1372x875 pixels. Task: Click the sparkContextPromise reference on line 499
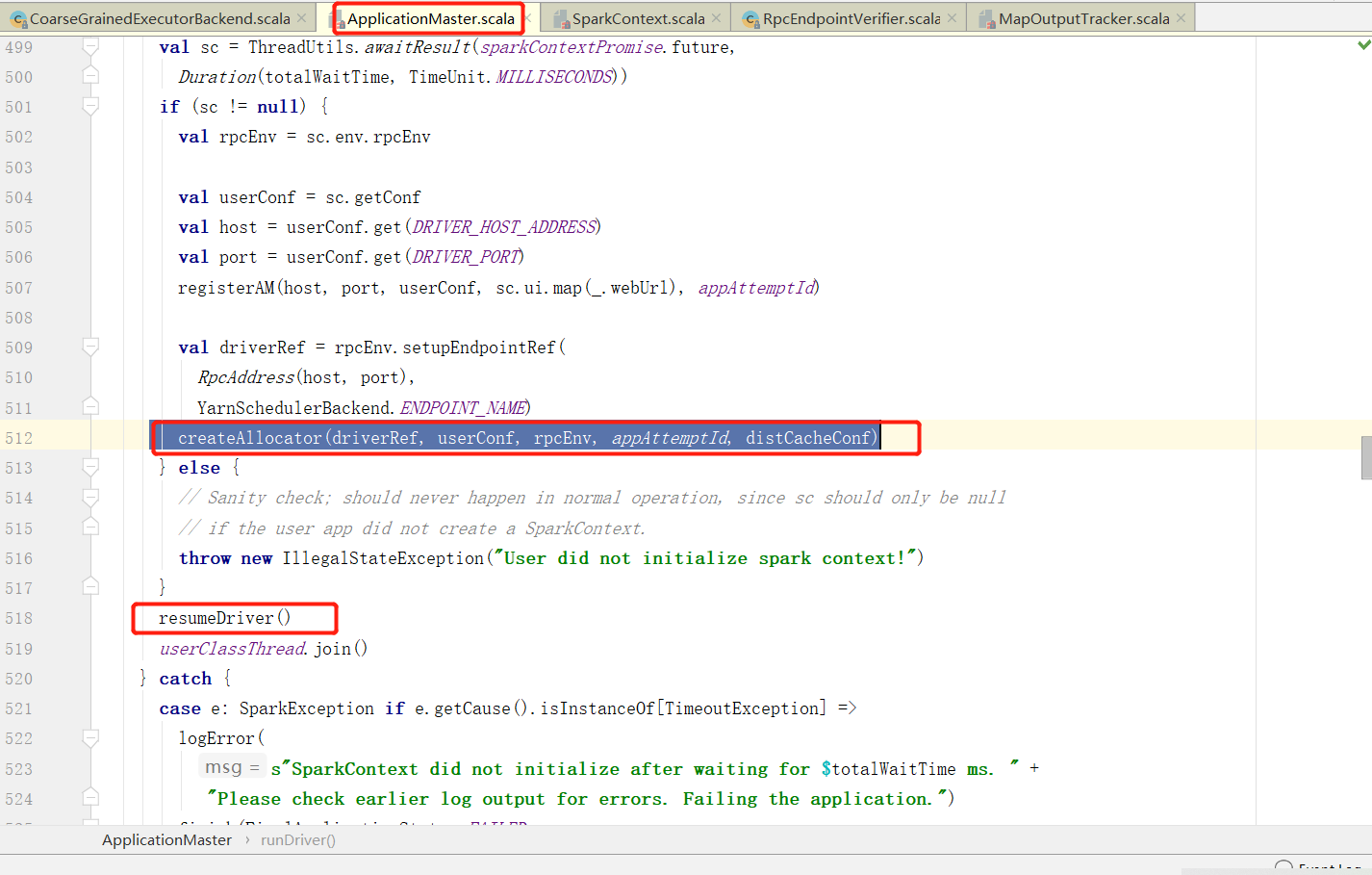[x=572, y=47]
